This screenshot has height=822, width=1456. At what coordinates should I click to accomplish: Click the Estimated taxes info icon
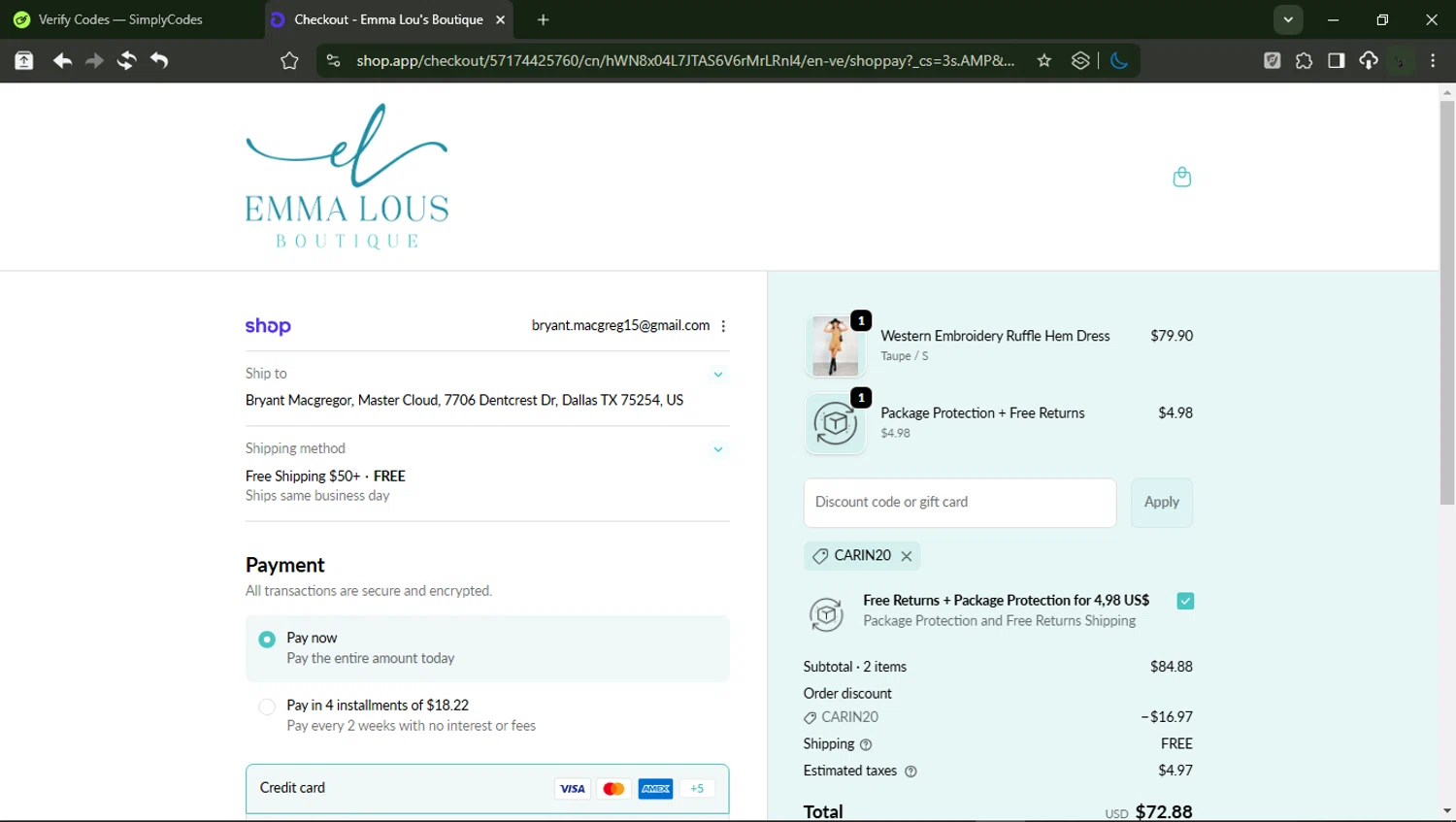(x=910, y=772)
